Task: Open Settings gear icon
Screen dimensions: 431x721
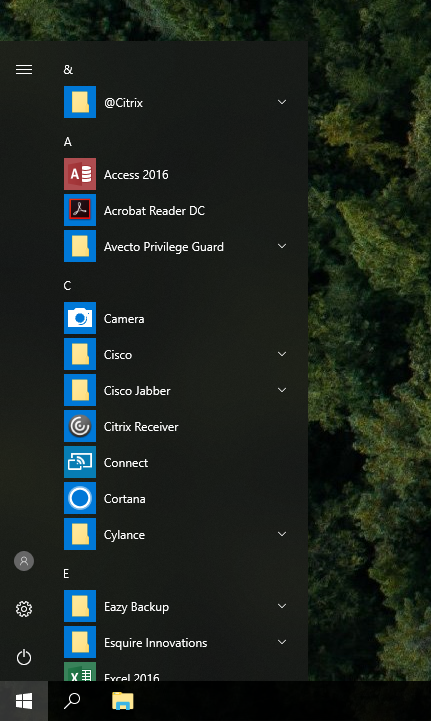Action: click(24, 609)
